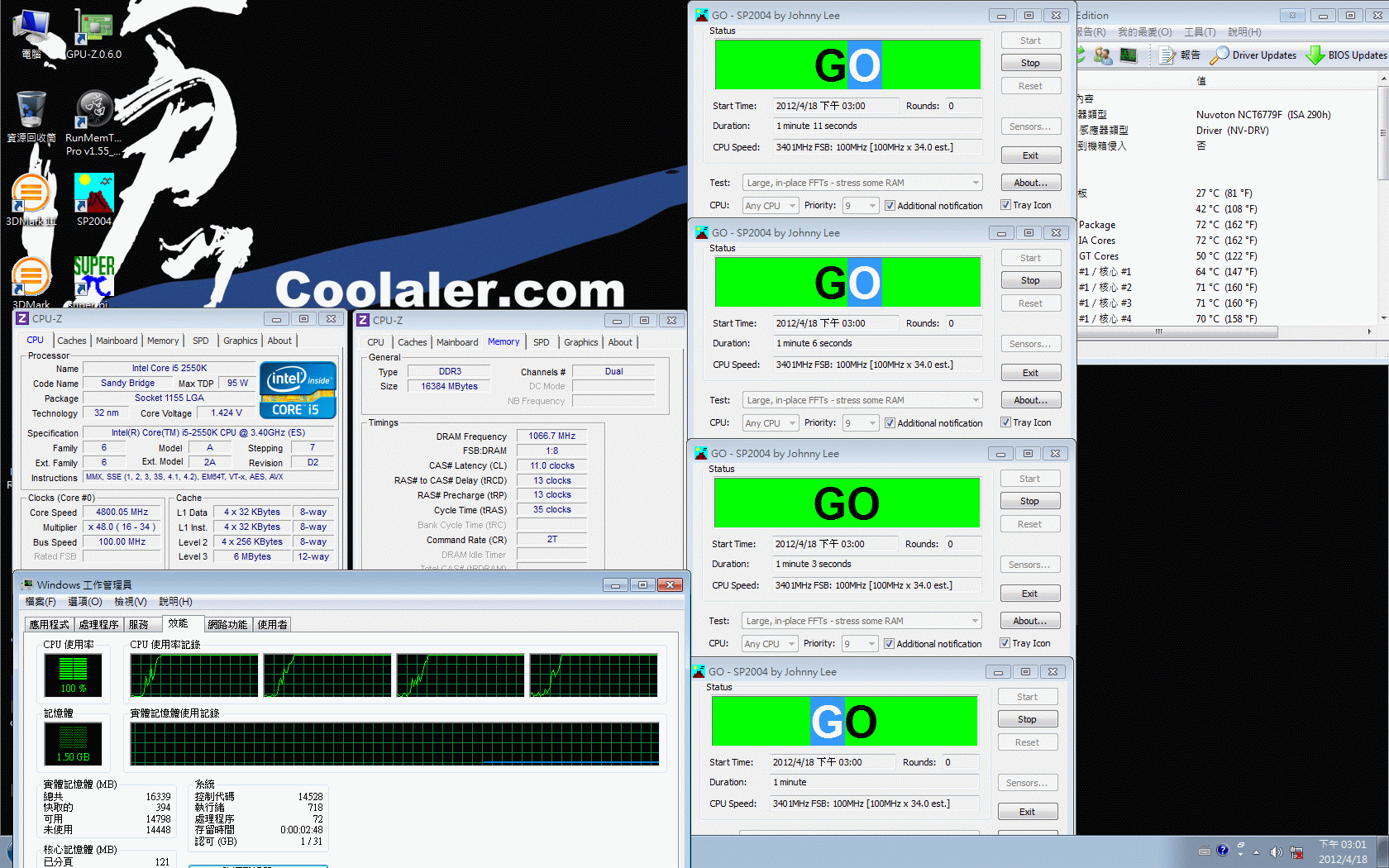Click the volume speaker icon in the system tray

pos(1276,851)
